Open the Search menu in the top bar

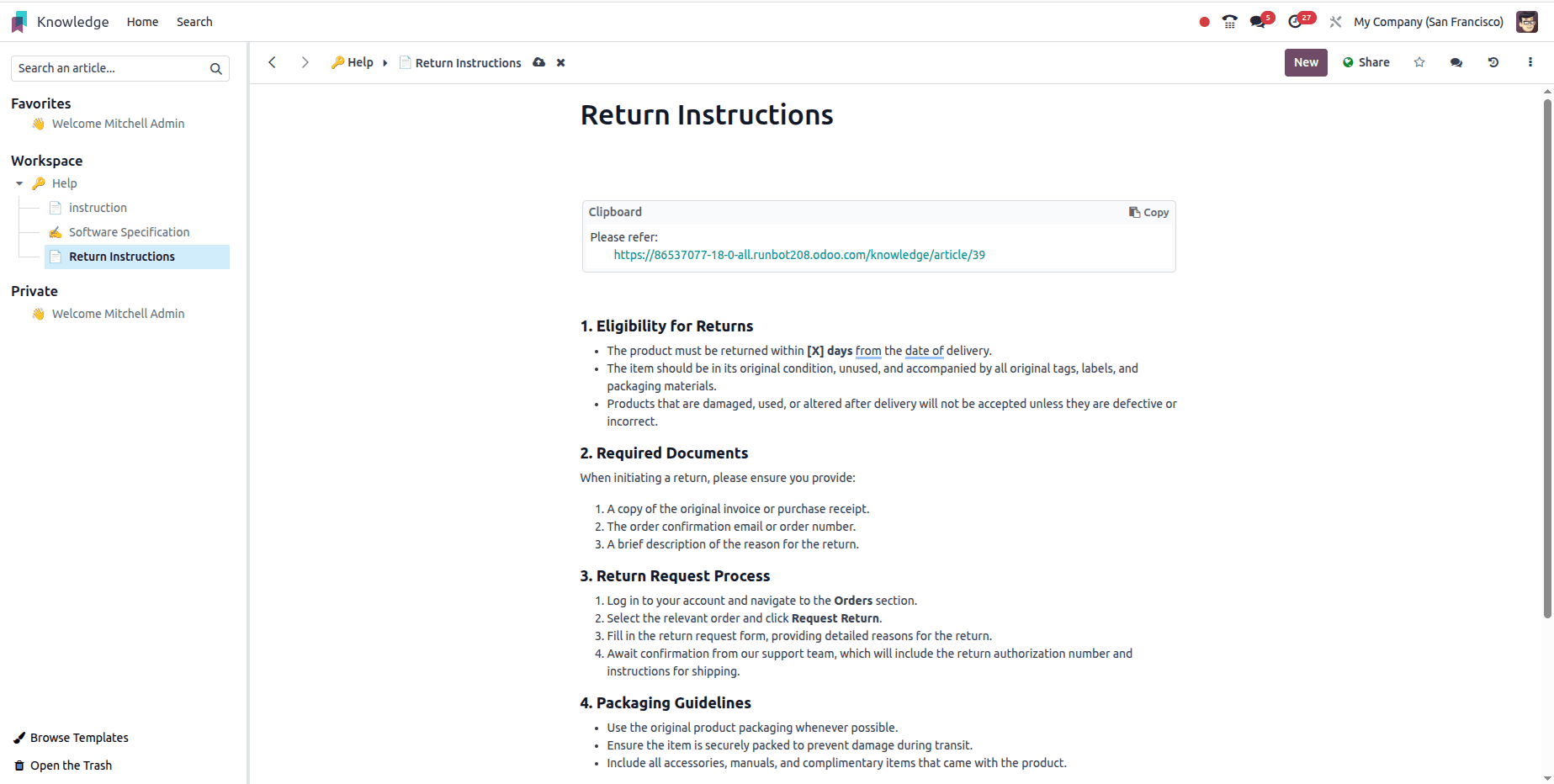point(194,21)
